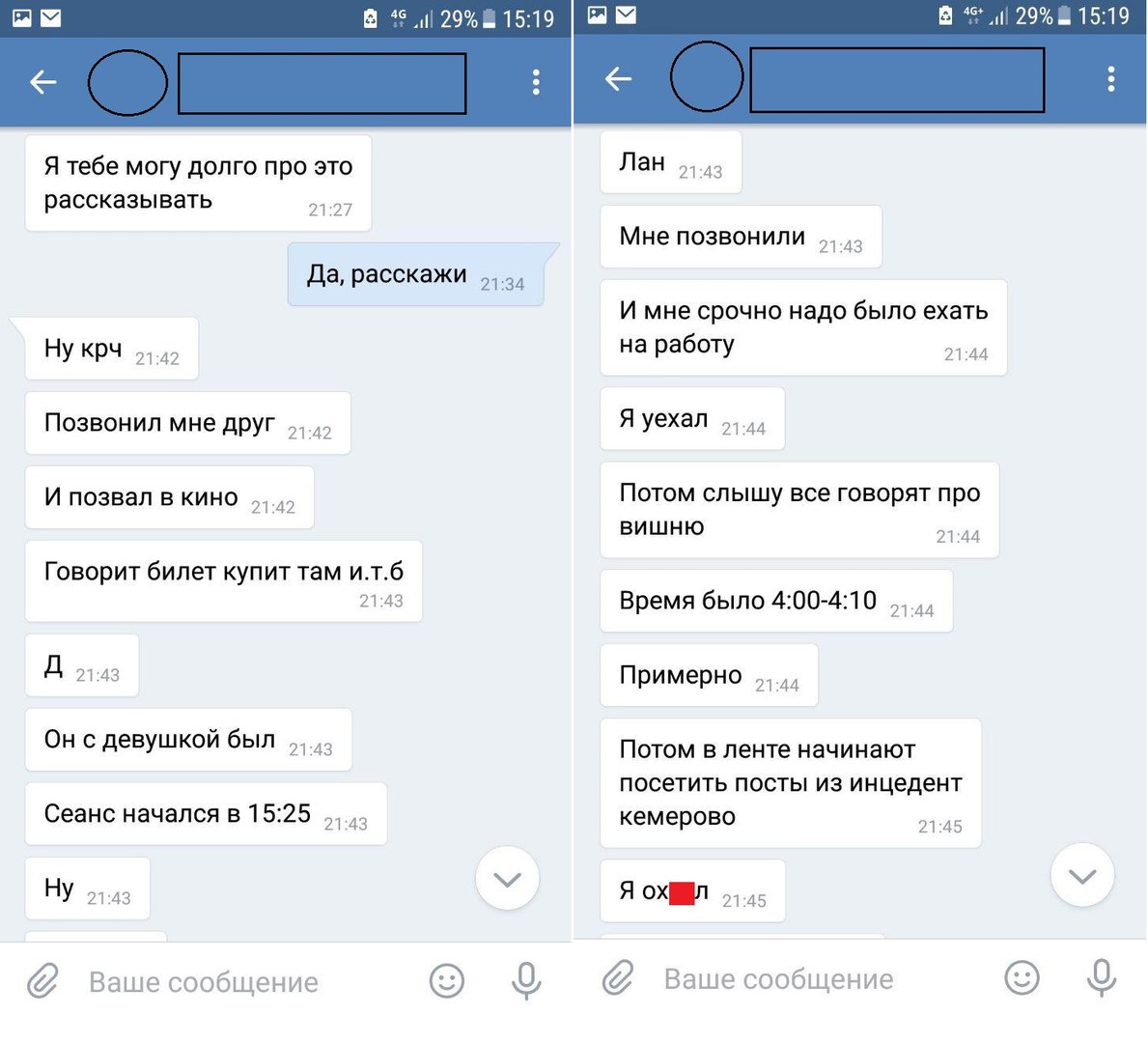Tap the paperclip attachment icon in the left chat
Screen dimensions: 1148x1043
42,981
